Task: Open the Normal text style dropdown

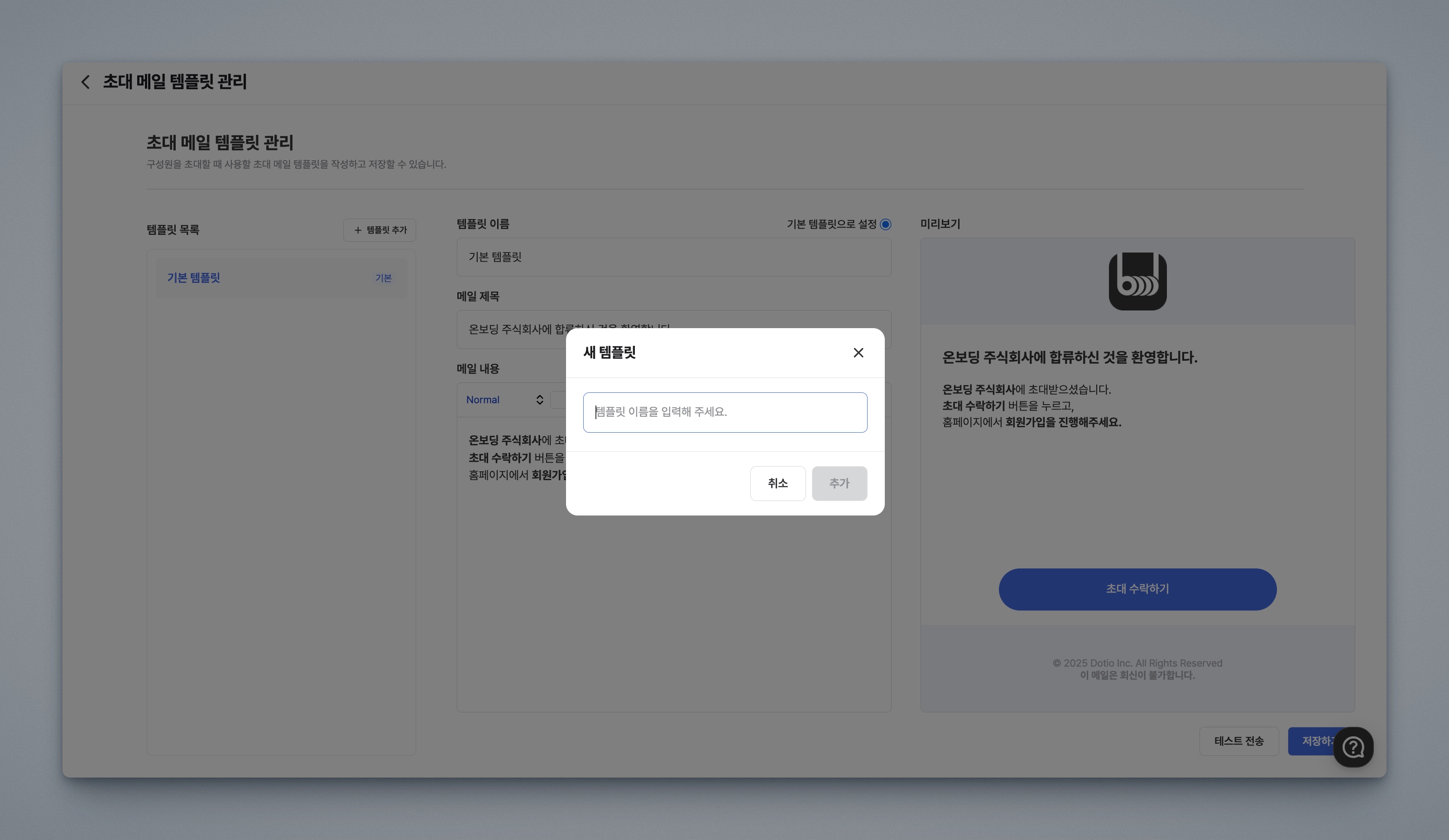Action: point(483,400)
